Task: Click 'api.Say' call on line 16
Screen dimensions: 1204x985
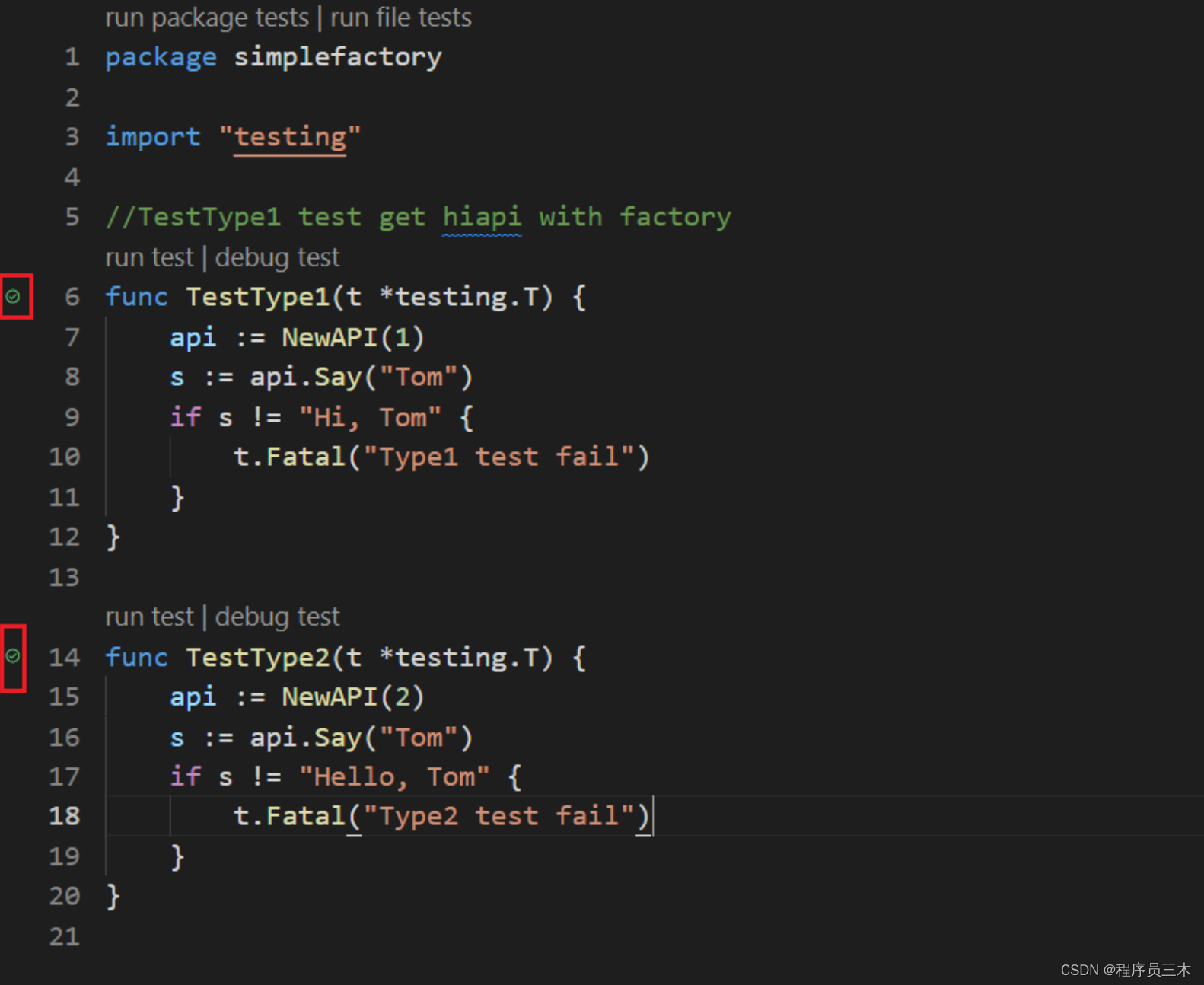Action: [306, 737]
